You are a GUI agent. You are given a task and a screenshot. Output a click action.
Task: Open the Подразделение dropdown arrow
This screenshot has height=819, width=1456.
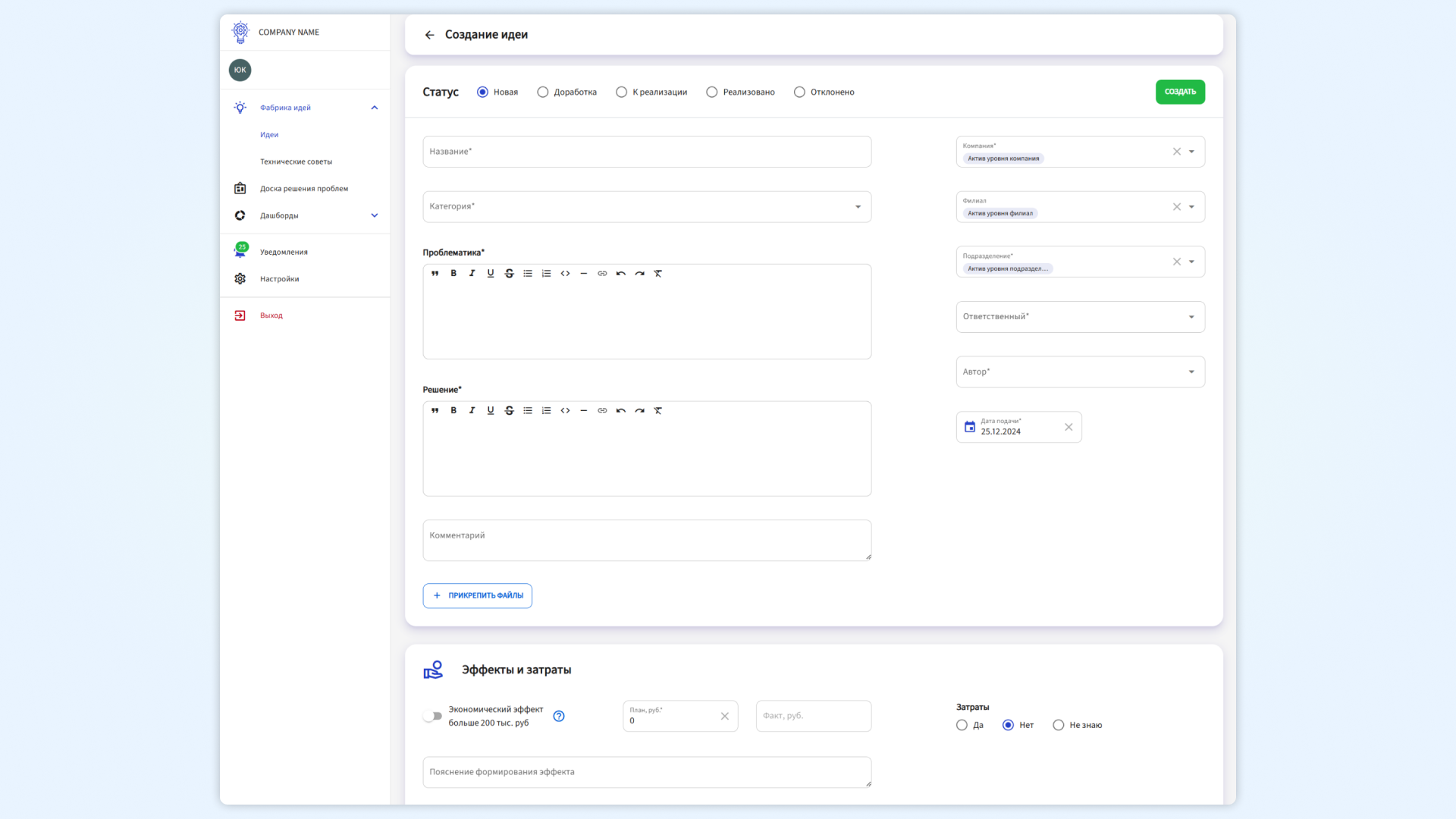(1191, 262)
